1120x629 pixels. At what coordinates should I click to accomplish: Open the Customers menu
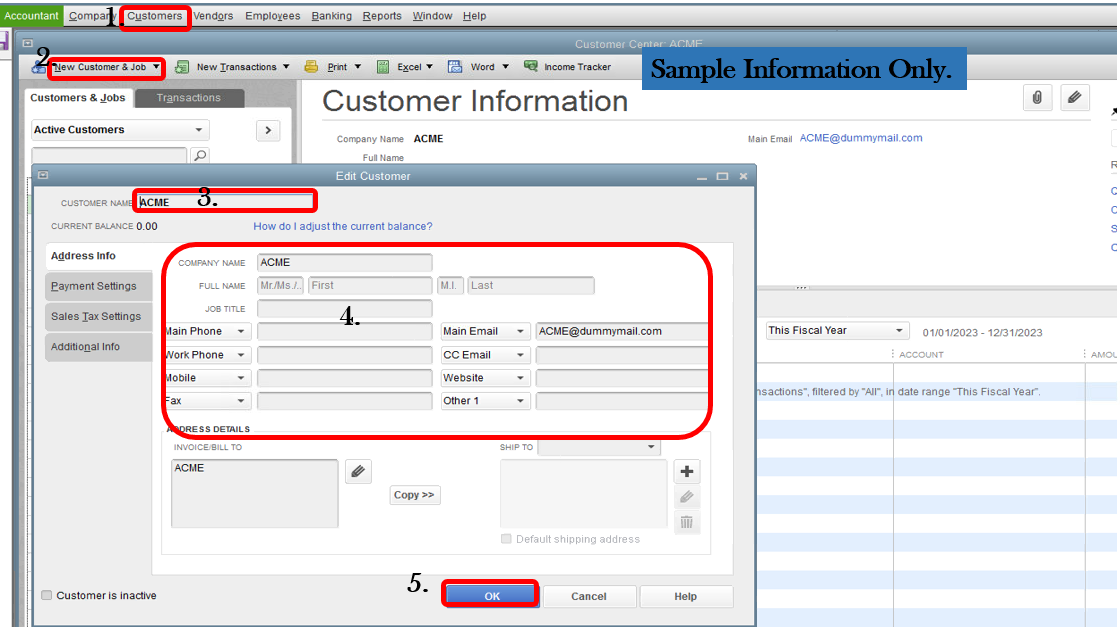[154, 16]
